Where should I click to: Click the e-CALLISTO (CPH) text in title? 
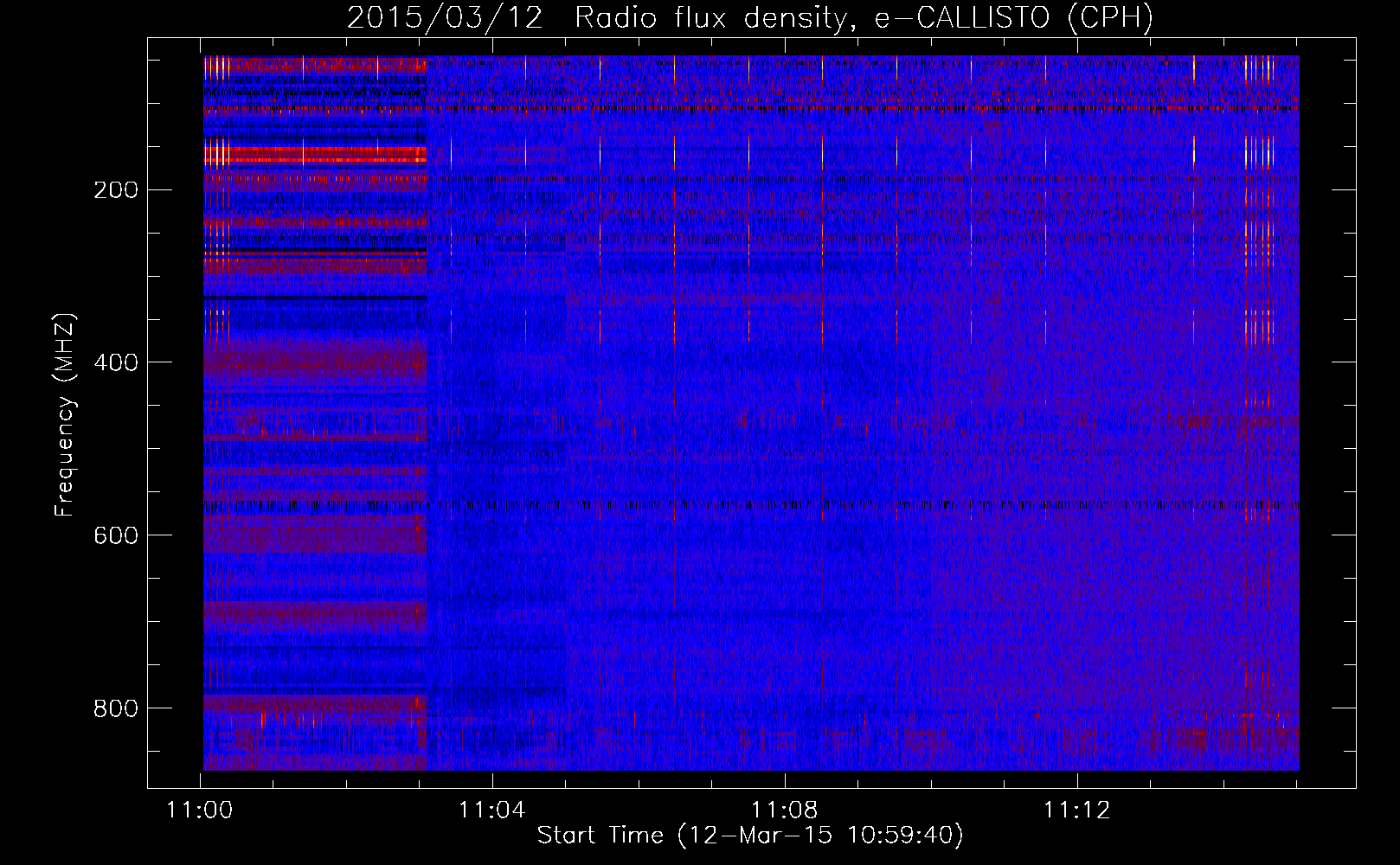click(1014, 18)
